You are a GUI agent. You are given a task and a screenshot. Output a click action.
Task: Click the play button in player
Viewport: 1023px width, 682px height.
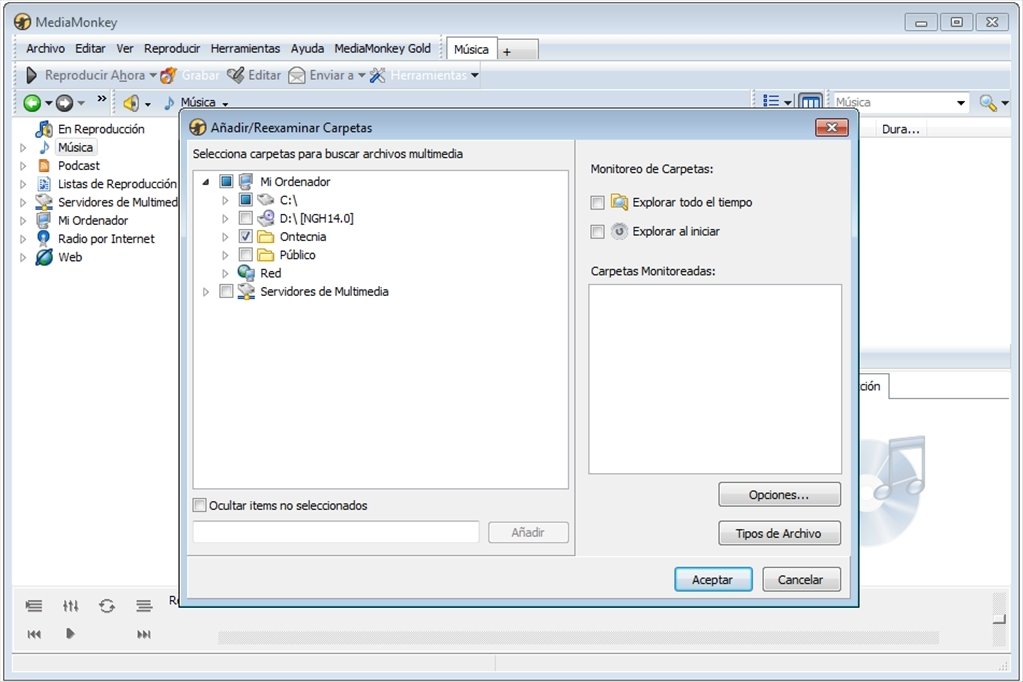click(x=70, y=633)
